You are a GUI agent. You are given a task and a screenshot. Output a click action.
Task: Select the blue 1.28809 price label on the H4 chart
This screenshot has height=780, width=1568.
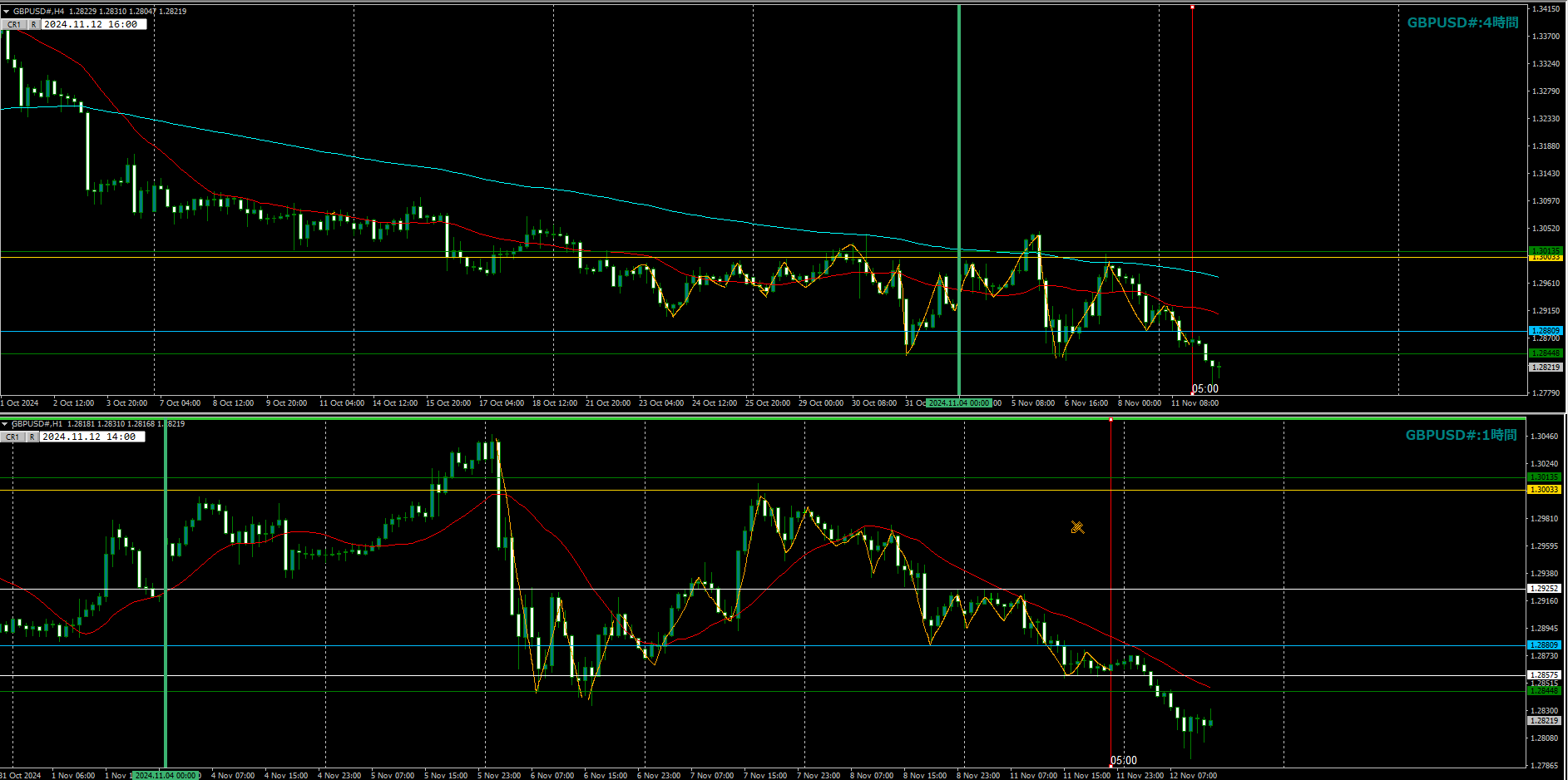pos(1546,330)
